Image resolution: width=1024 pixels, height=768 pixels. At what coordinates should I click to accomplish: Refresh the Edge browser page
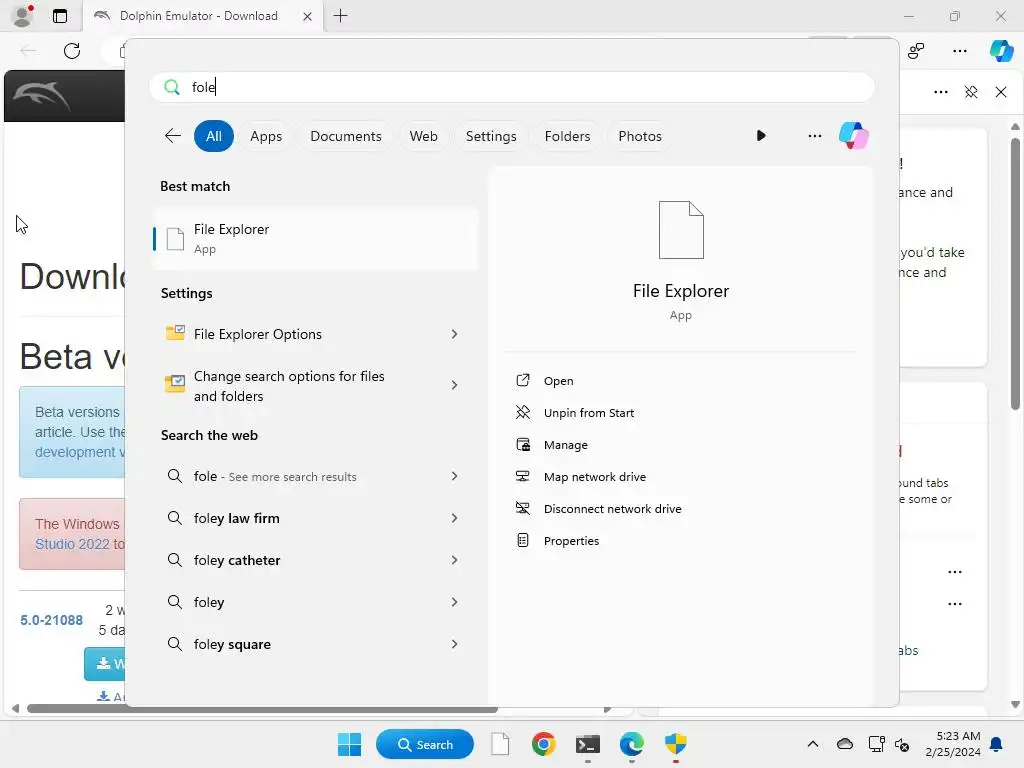coord(72,50)
